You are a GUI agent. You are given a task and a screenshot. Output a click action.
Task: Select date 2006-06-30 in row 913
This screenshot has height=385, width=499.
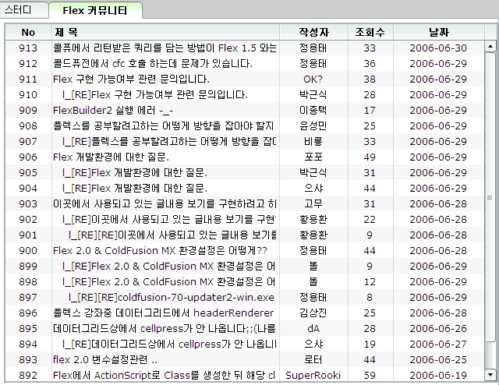[x=438, y=48]
